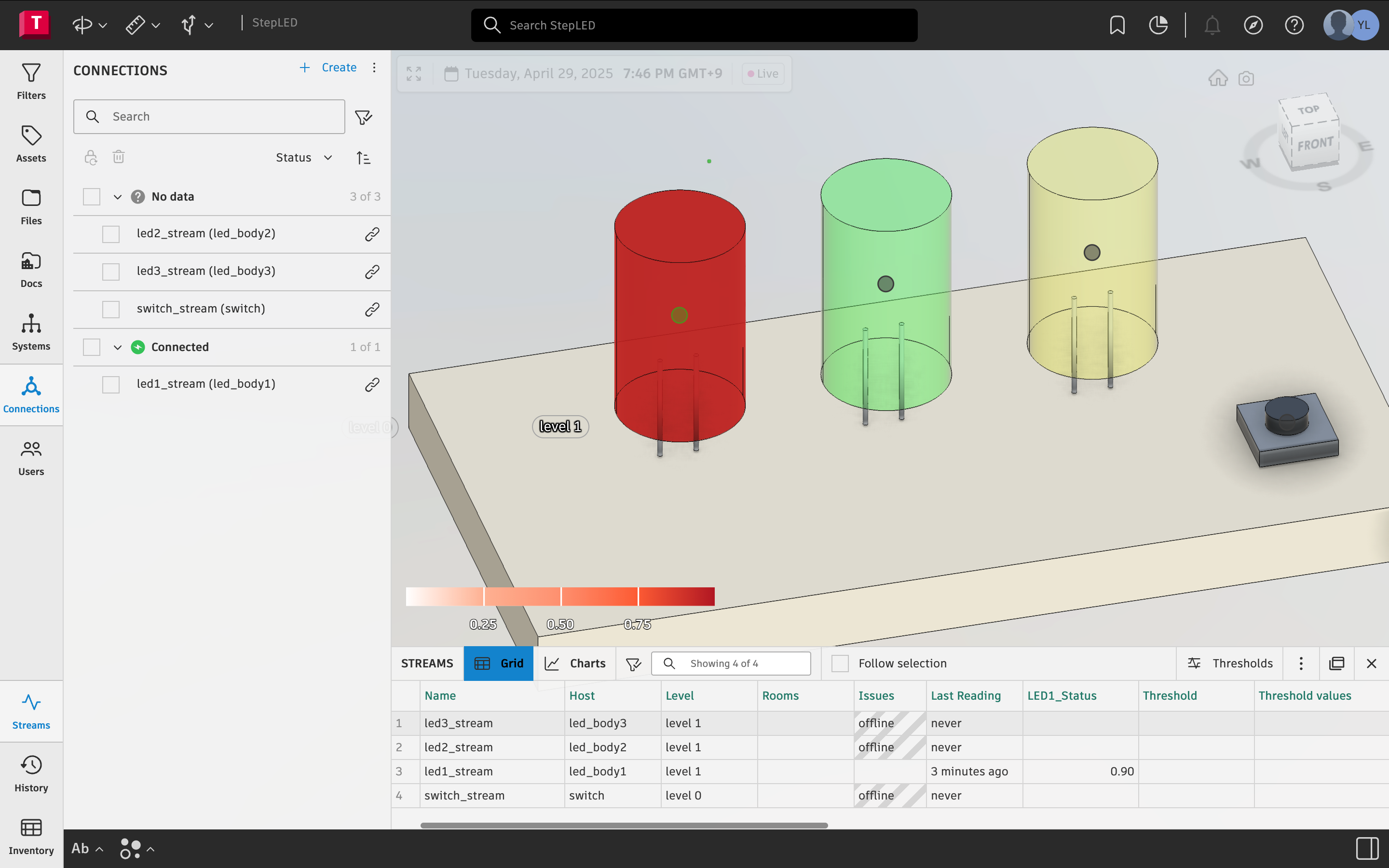The width and height of the screenshot is (1389, 868).
Task: Click the home view icon in viewer
Action: click(1217, 79)
